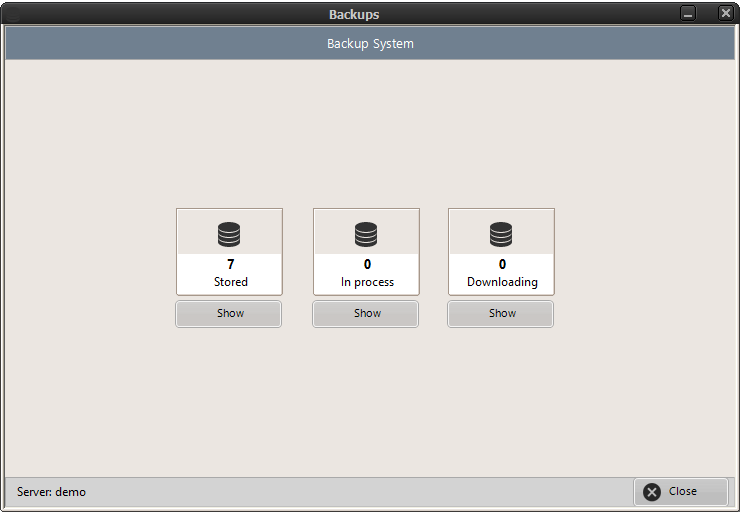Click the Backup System header

[x=370, y=43]
